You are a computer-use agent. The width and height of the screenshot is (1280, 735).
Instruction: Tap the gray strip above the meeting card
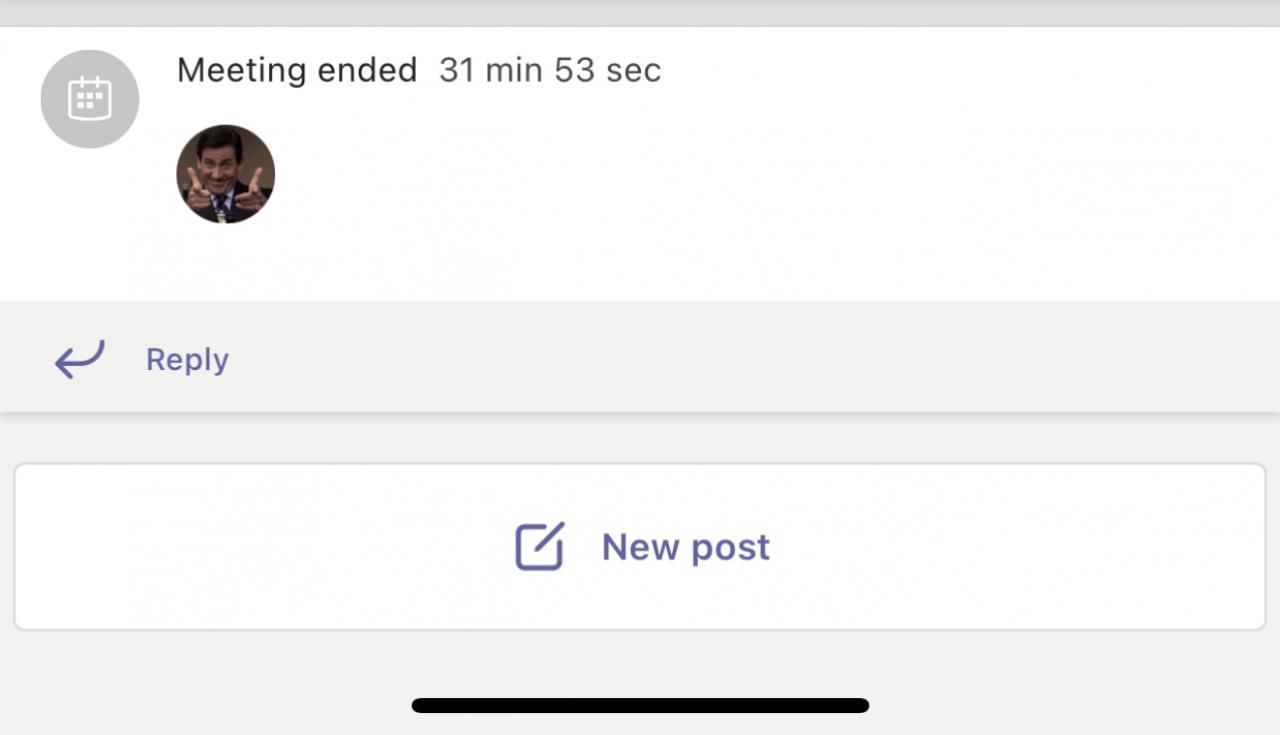point(640,12)
